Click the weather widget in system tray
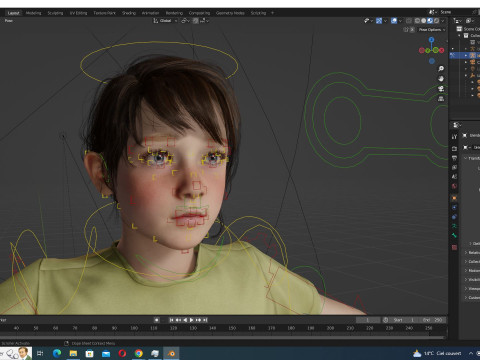This screenshot has width=480, height=360. (x=437, y=353)
